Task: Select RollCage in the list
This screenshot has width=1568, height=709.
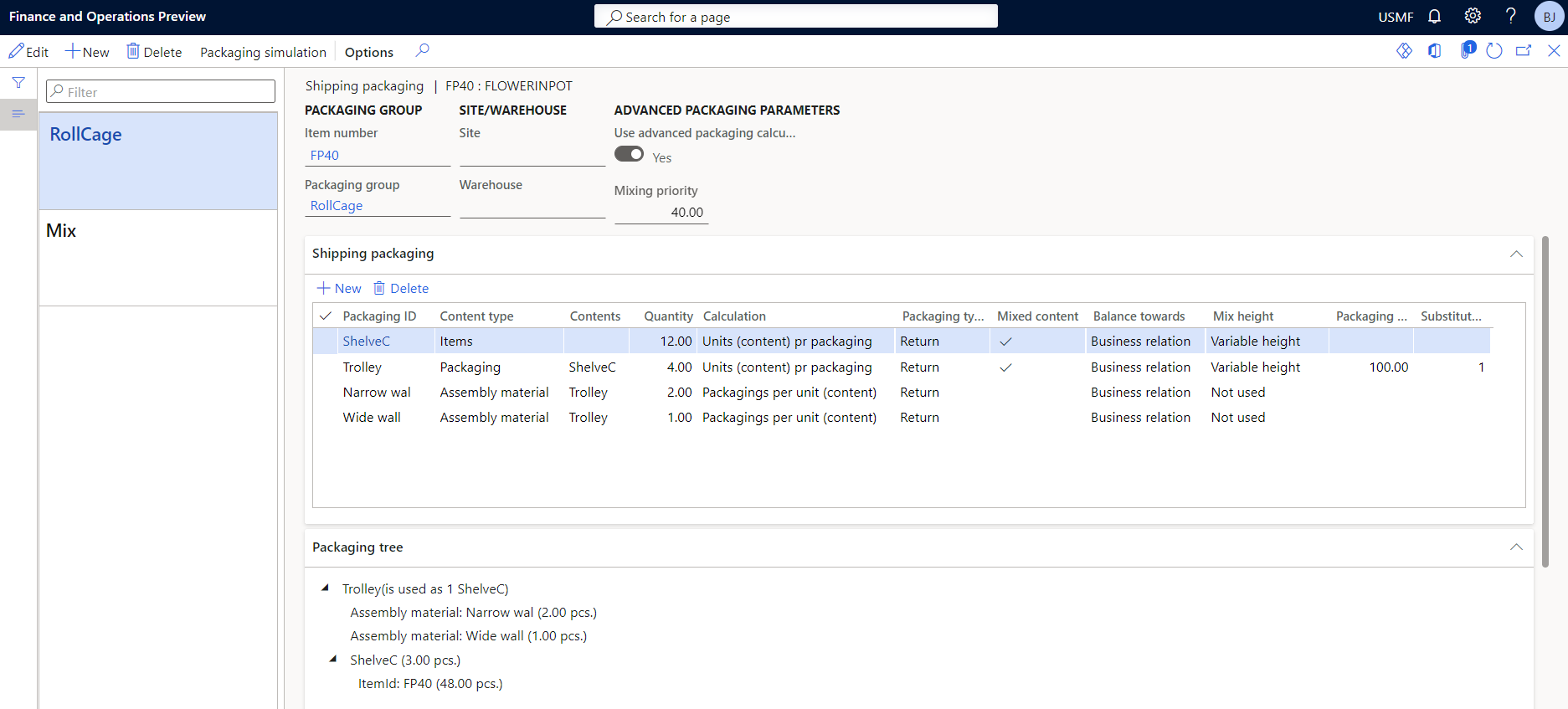Action: click(x=158, y=161)
